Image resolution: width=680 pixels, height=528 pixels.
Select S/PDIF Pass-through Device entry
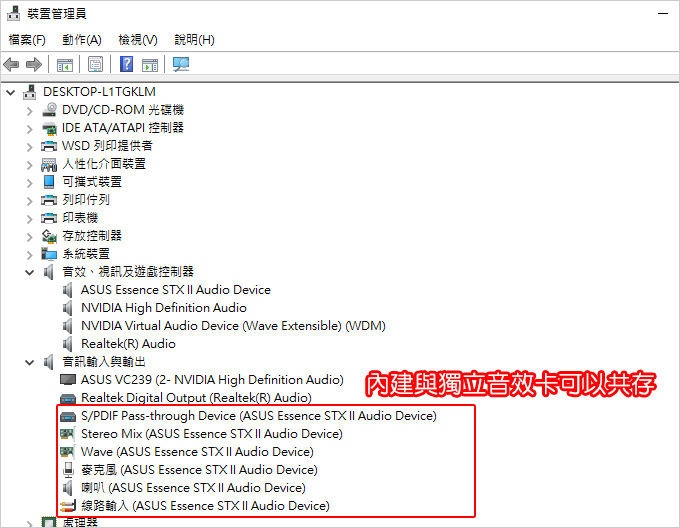point(259,416)
